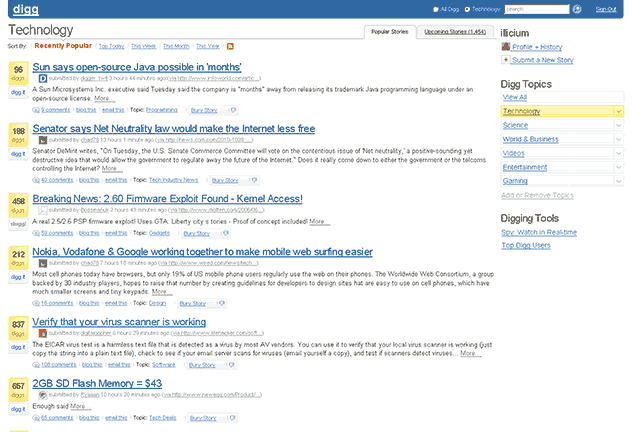Open Spy: Watch in Real-time
Image resolution: width=632 pixels, height=432 pixels.
pos(539,233)
